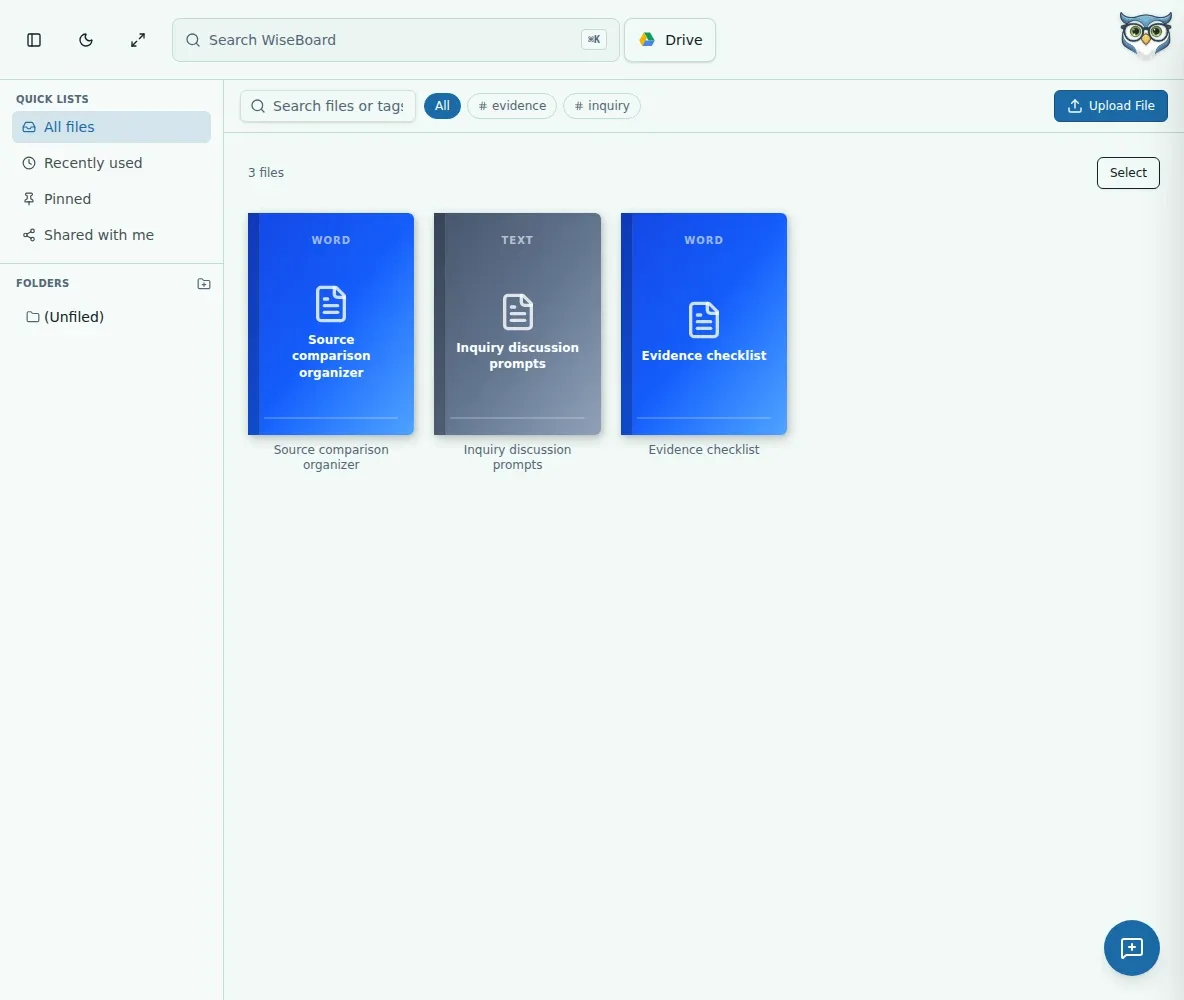Click the document icon on Source comparison cover
The width and height of the screenshot is (1184, 1000).
331,304
